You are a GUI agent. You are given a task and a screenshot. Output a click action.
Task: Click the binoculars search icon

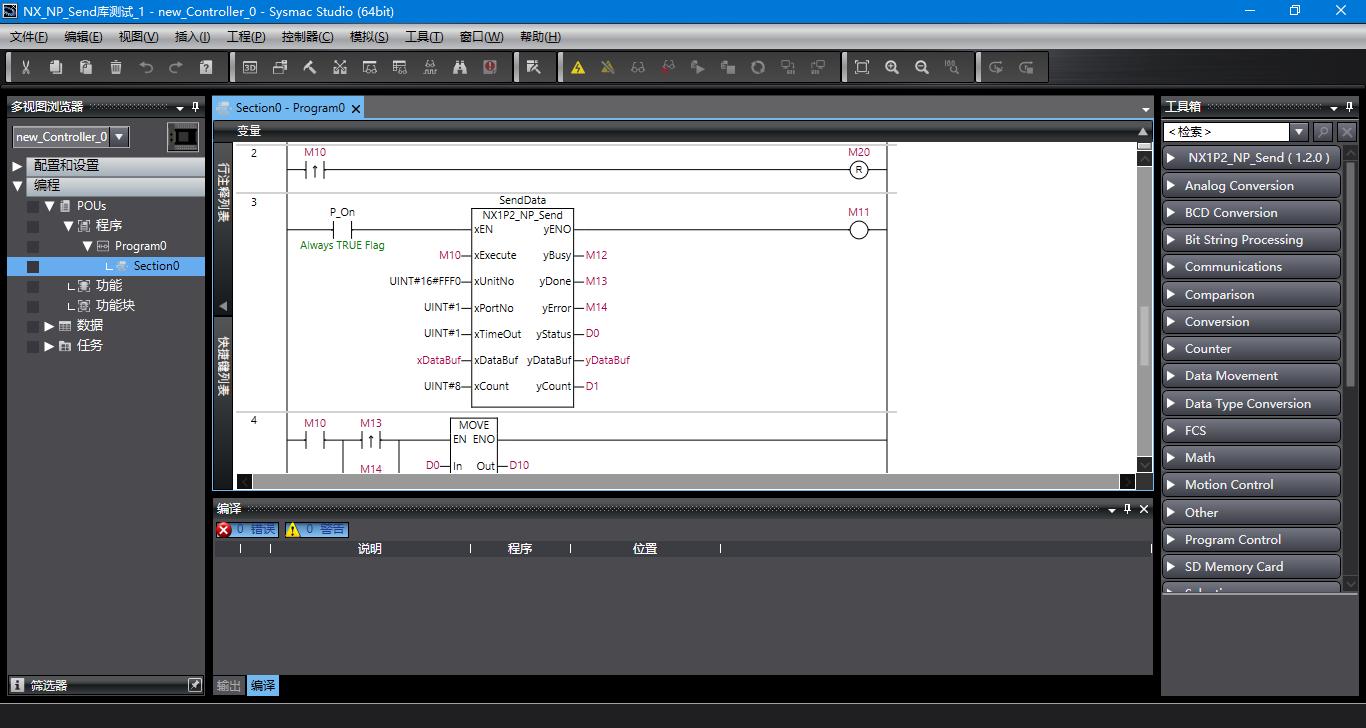[x=460, y=67]
